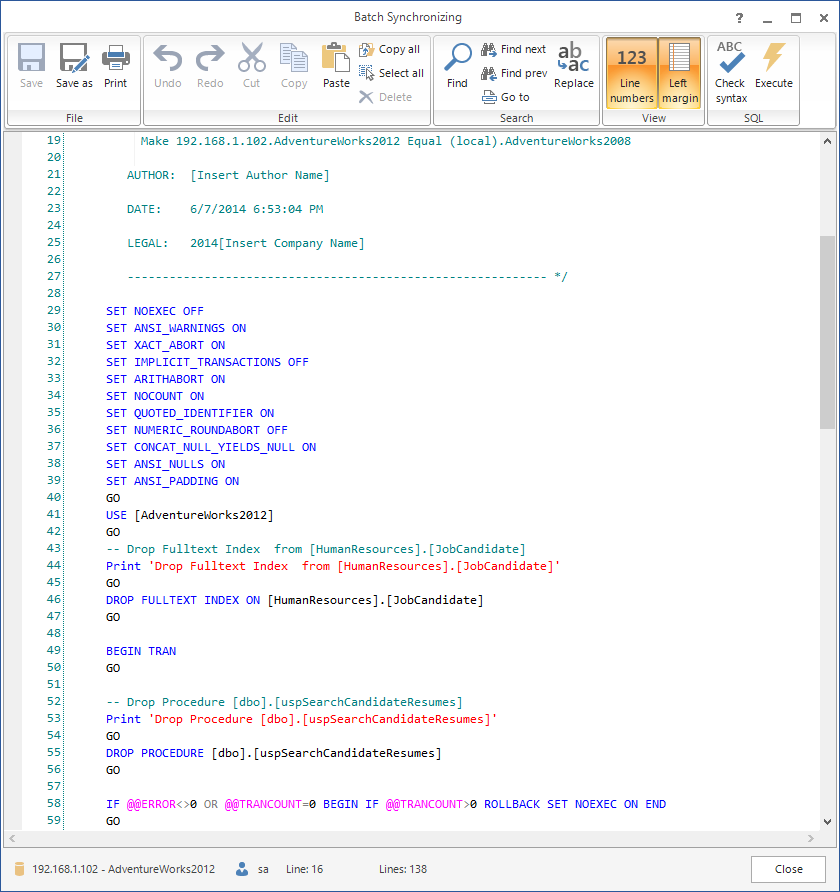Click 'Line: 16' in status bar
Viewport: 840px width, 892px height.
(x=304, y=869)
